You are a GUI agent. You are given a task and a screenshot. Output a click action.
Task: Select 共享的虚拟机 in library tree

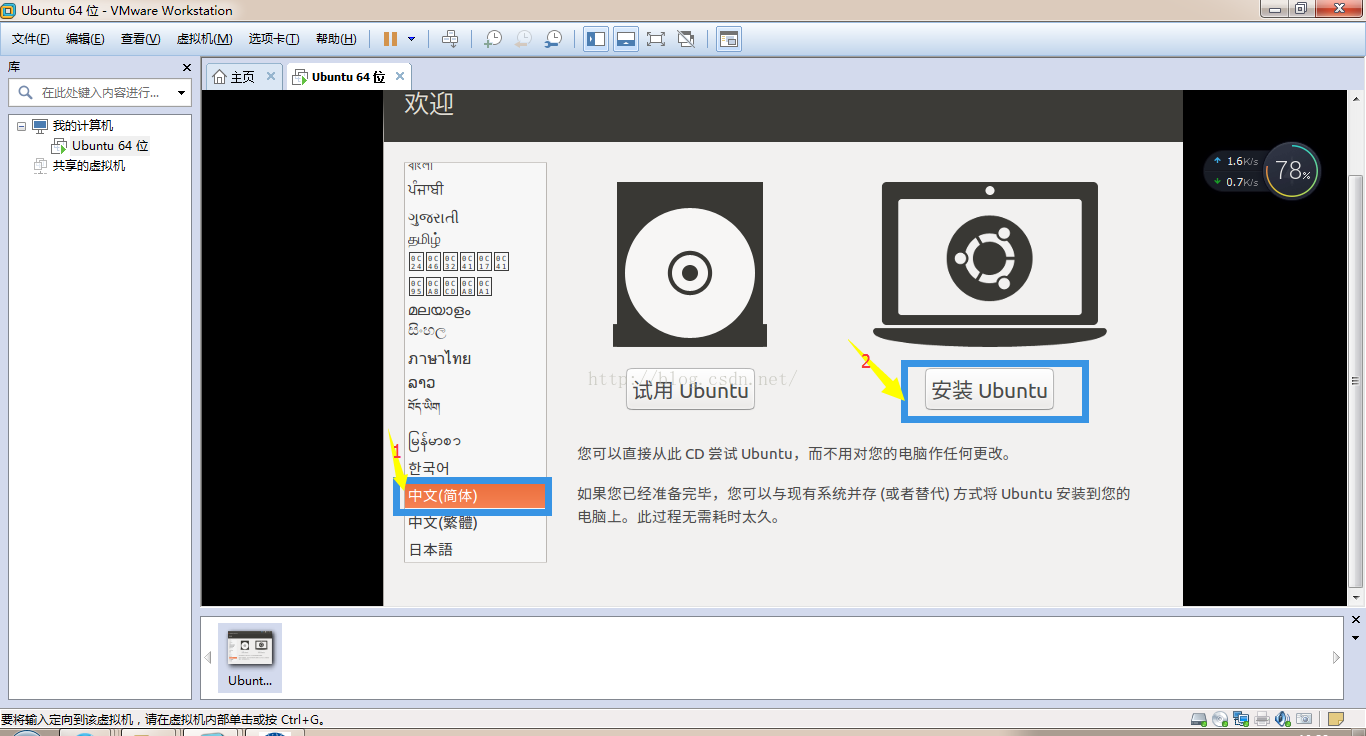point(89,166)
